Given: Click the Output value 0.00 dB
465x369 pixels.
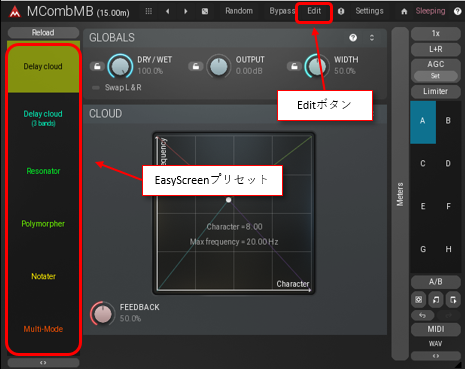Looking at the screenshot, I should click(249, 71).
